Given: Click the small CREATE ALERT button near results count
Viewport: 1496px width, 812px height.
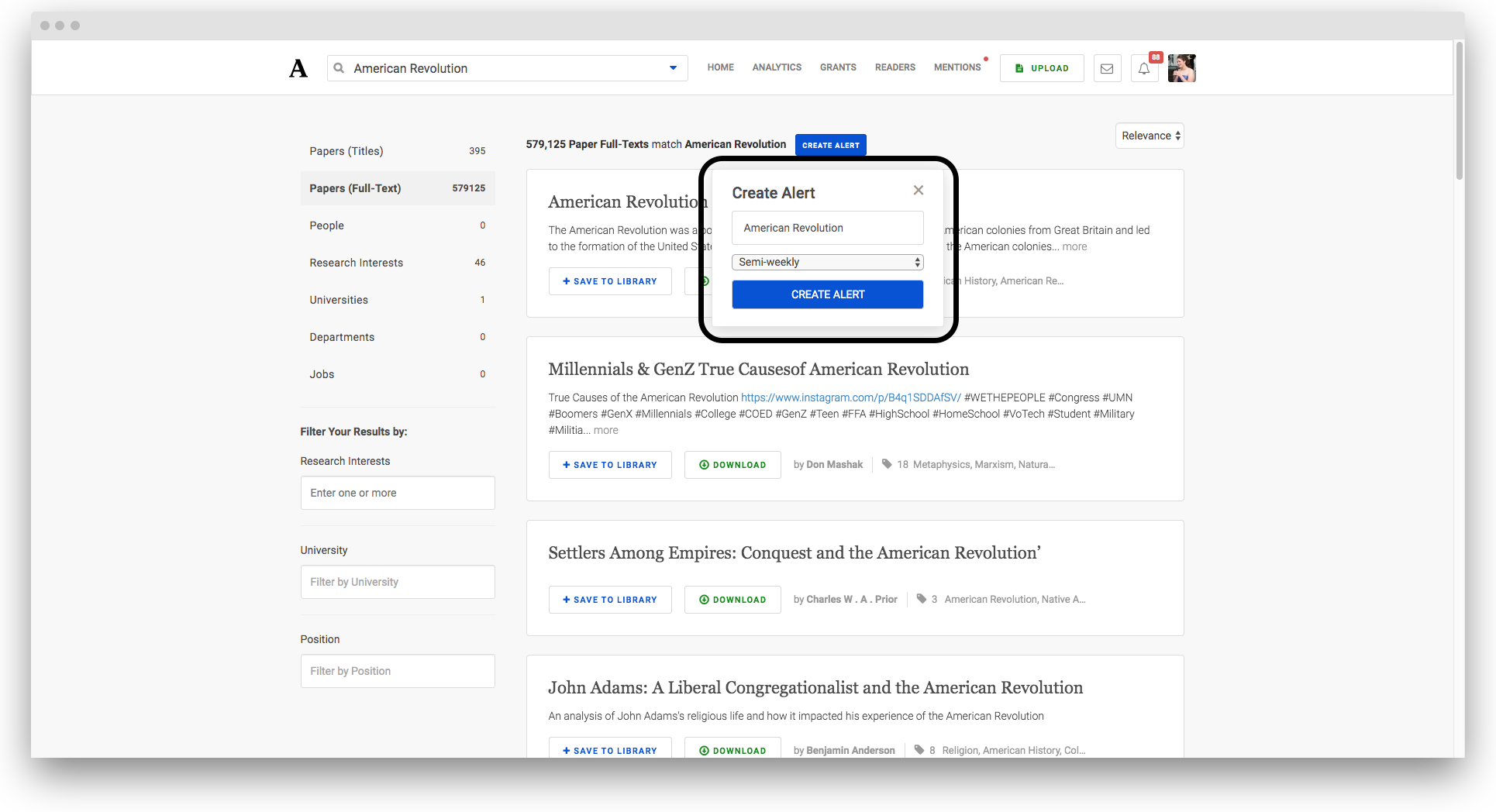Looking at the screenshot, I should (830, 145).
